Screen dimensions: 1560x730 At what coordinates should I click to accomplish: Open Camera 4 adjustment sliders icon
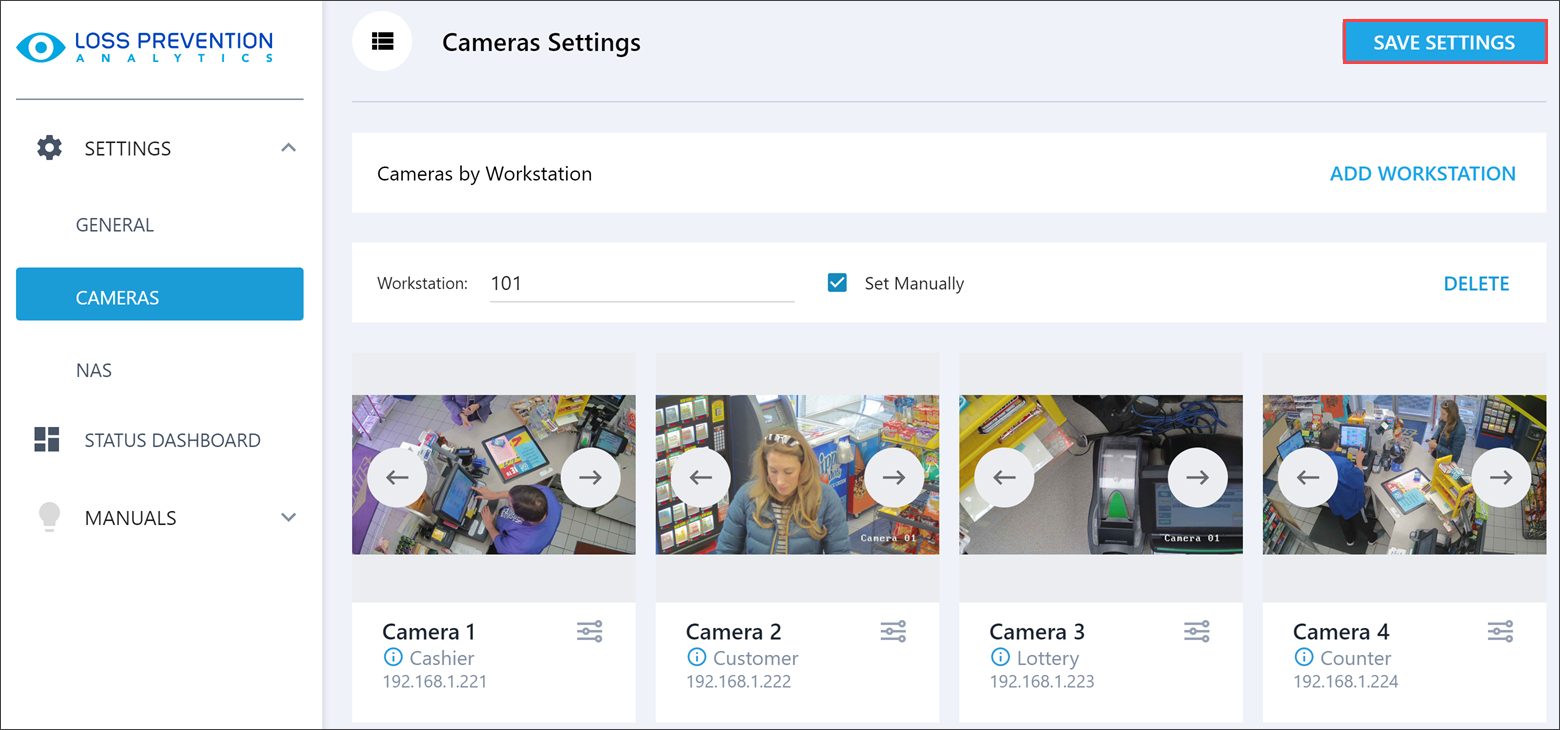1500,631
